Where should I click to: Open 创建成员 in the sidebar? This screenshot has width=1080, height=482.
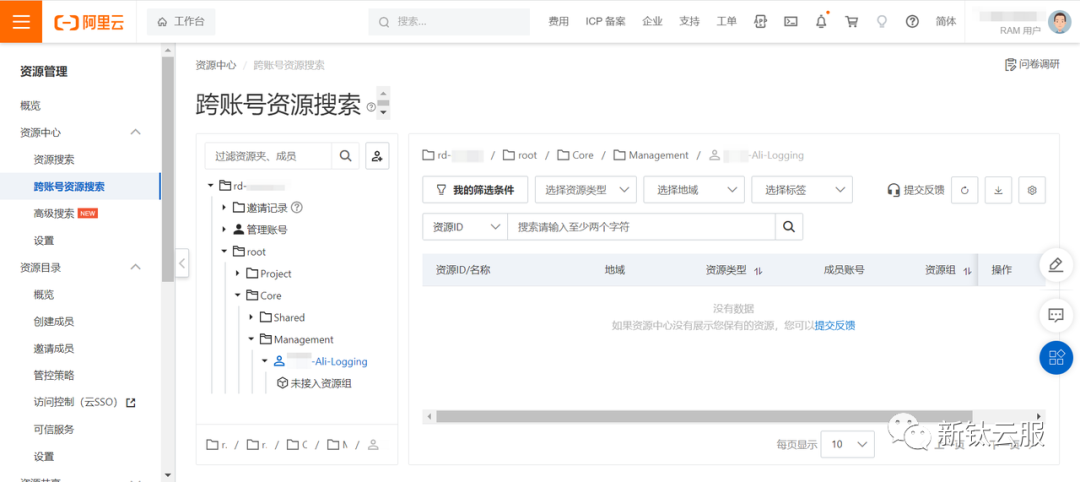pyautogui.click(x=54, y=322)
